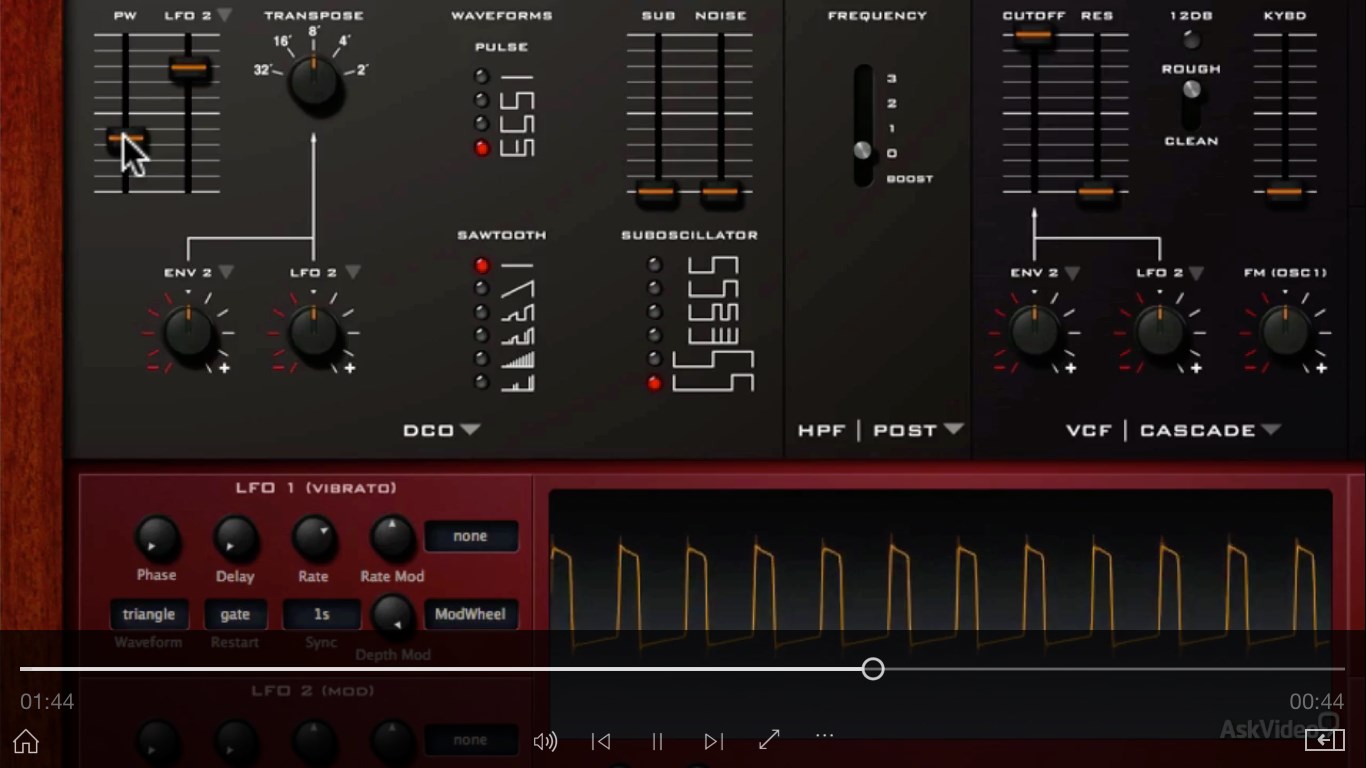
Task: Open the LFO 1 gate restart selector
Action: (235, 614)
